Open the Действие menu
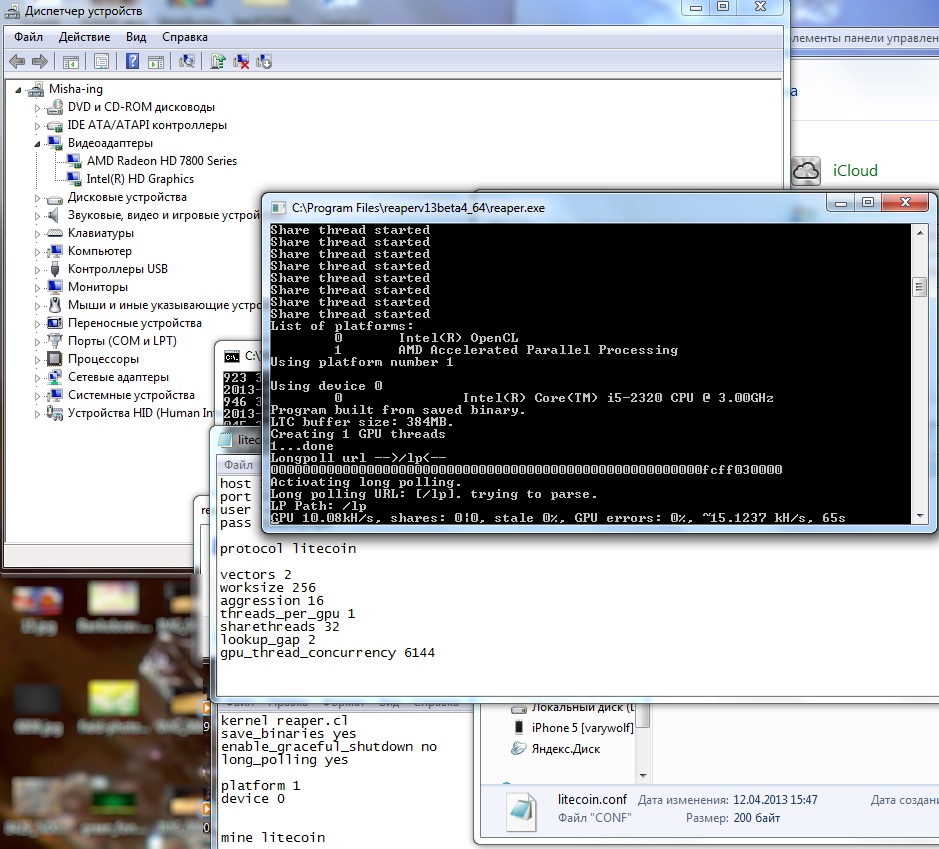Viewport: 939px width, 849px height. (84, 37)
